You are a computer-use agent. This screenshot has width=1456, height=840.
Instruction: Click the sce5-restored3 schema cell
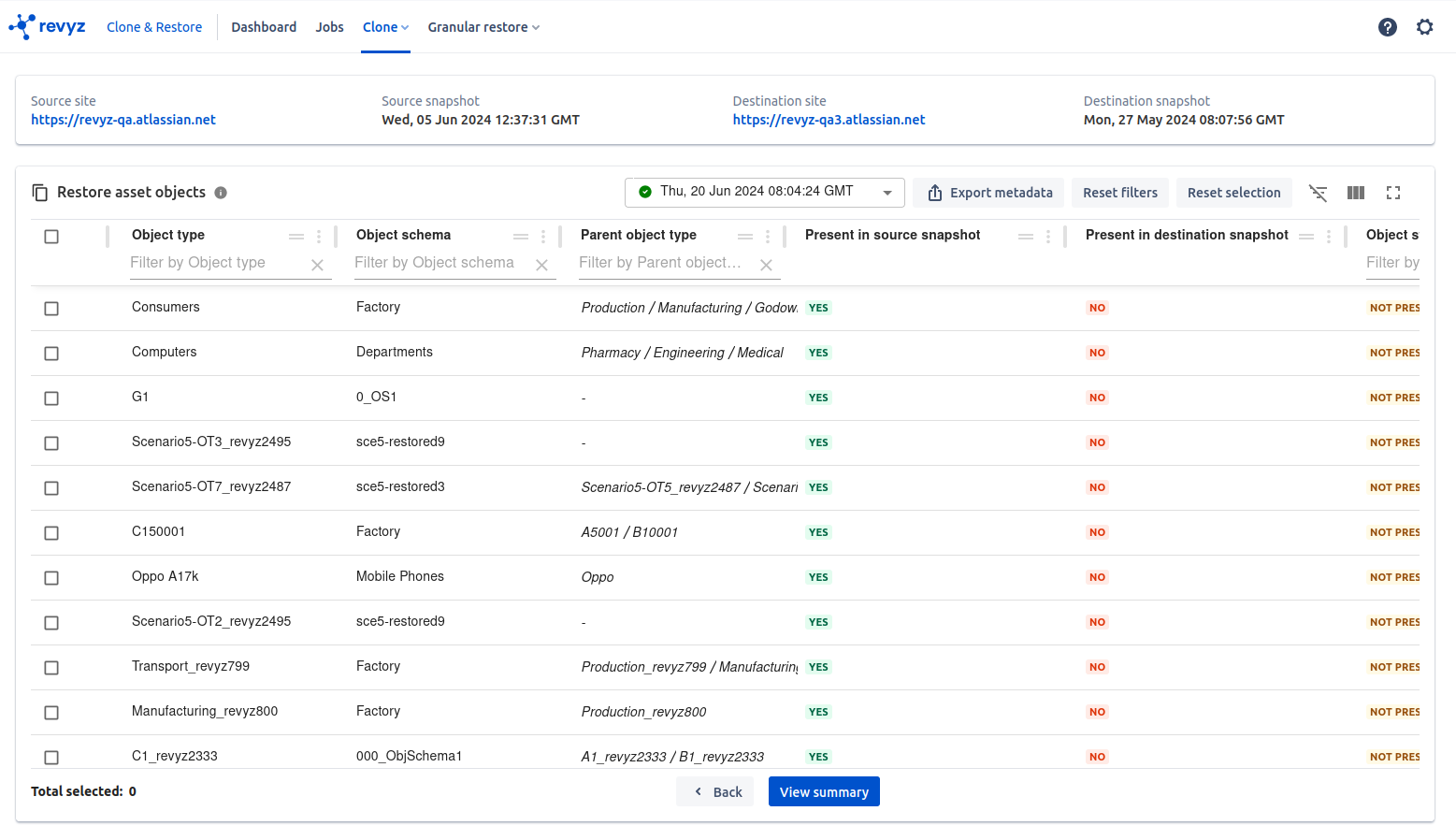(x=400, y=486)
